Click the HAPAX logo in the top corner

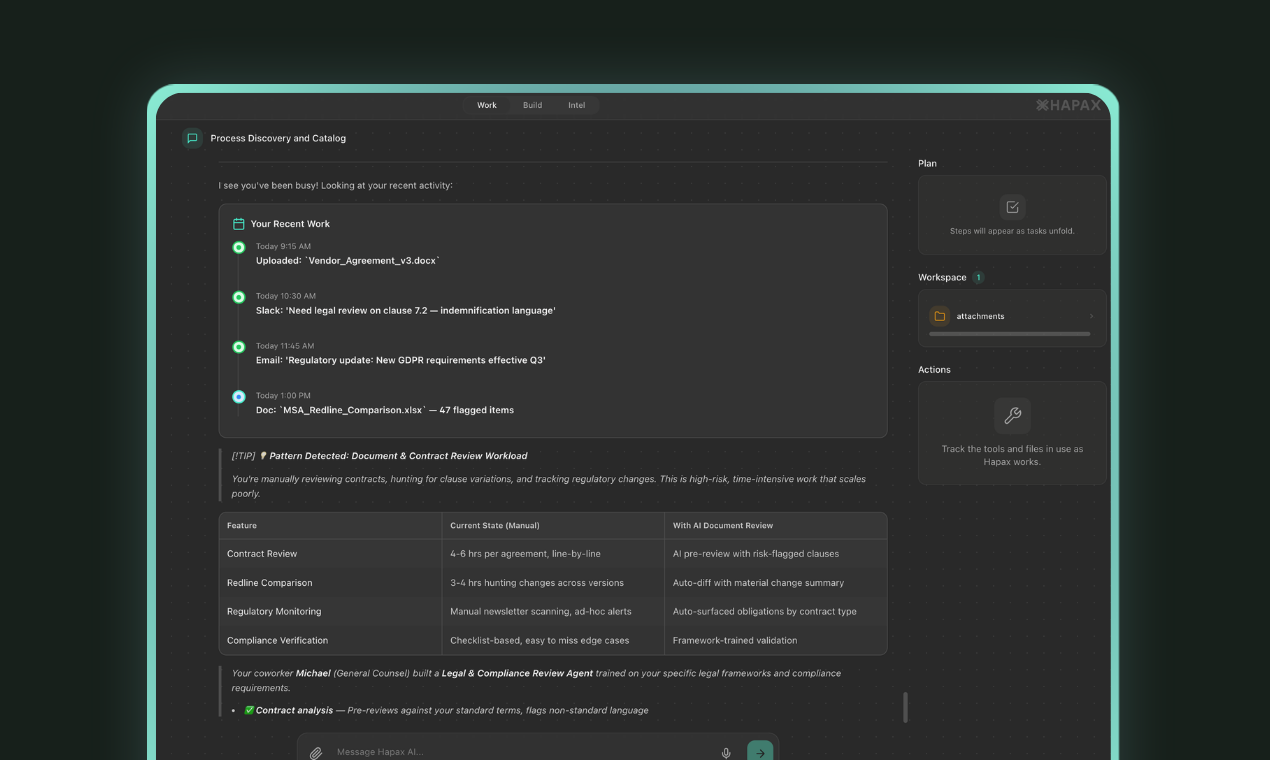click(1069, 104)
